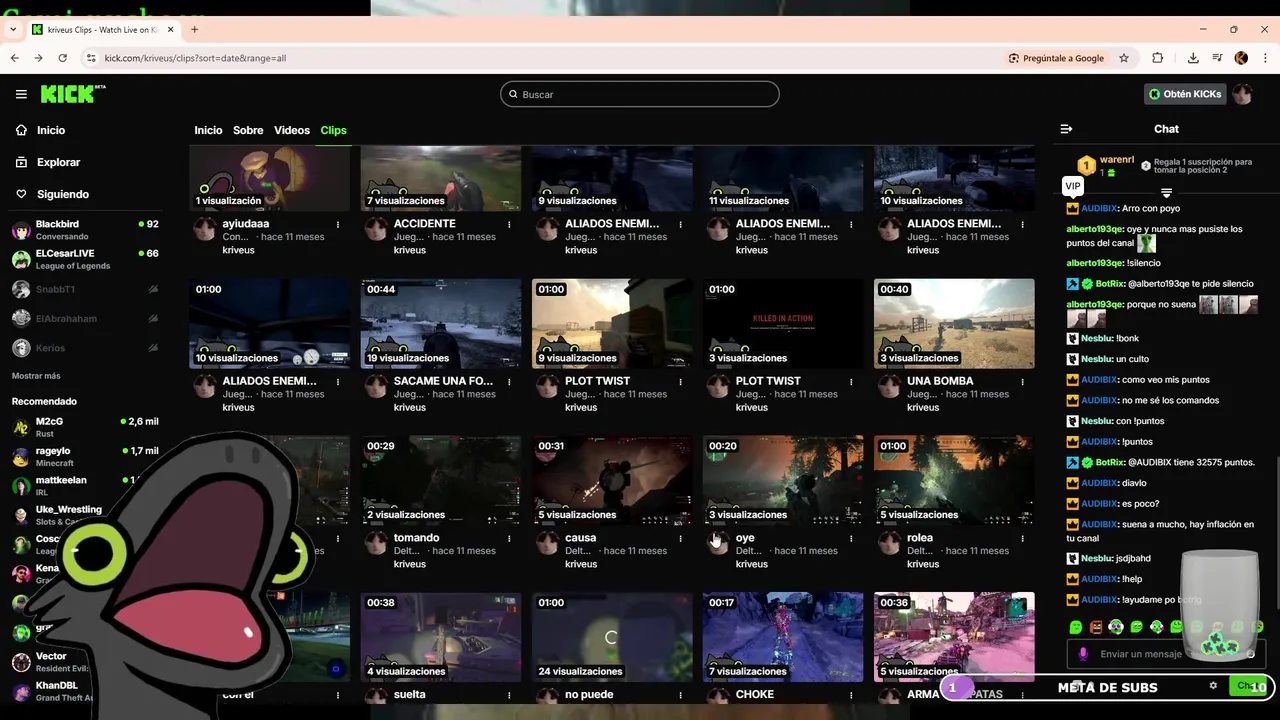Select the Clips tab

pyautogui.click(x=333, y=130)
